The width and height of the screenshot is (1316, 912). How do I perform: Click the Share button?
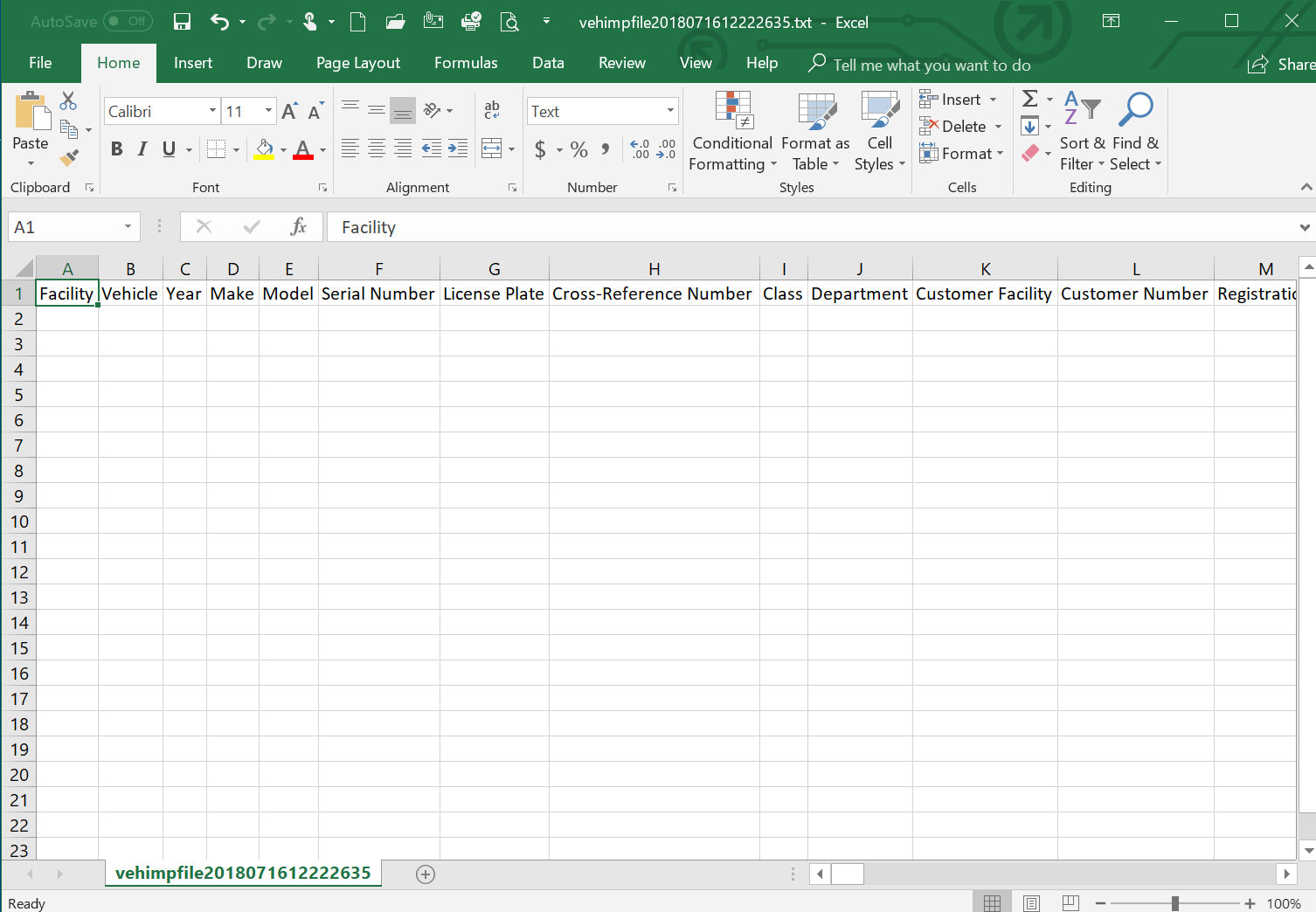click(1282, 65)
